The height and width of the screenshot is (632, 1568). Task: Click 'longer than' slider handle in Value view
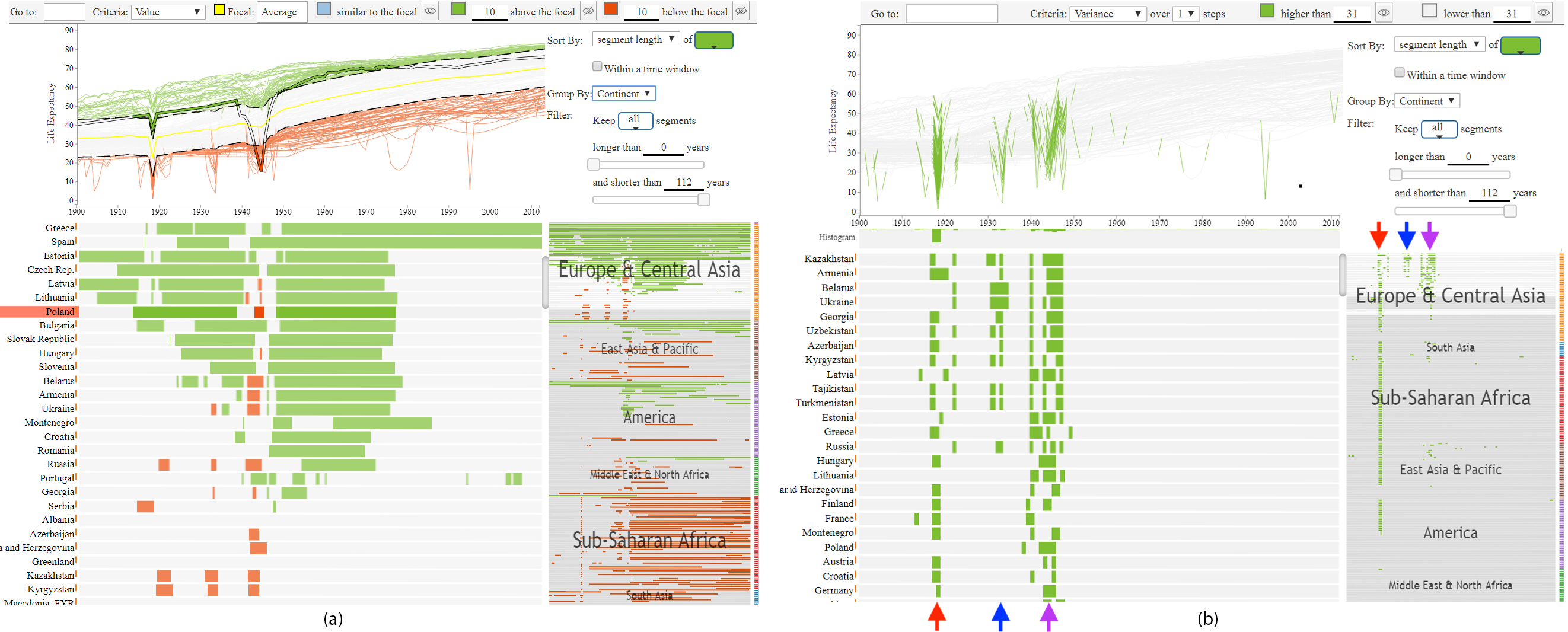(x=594, y=164)
